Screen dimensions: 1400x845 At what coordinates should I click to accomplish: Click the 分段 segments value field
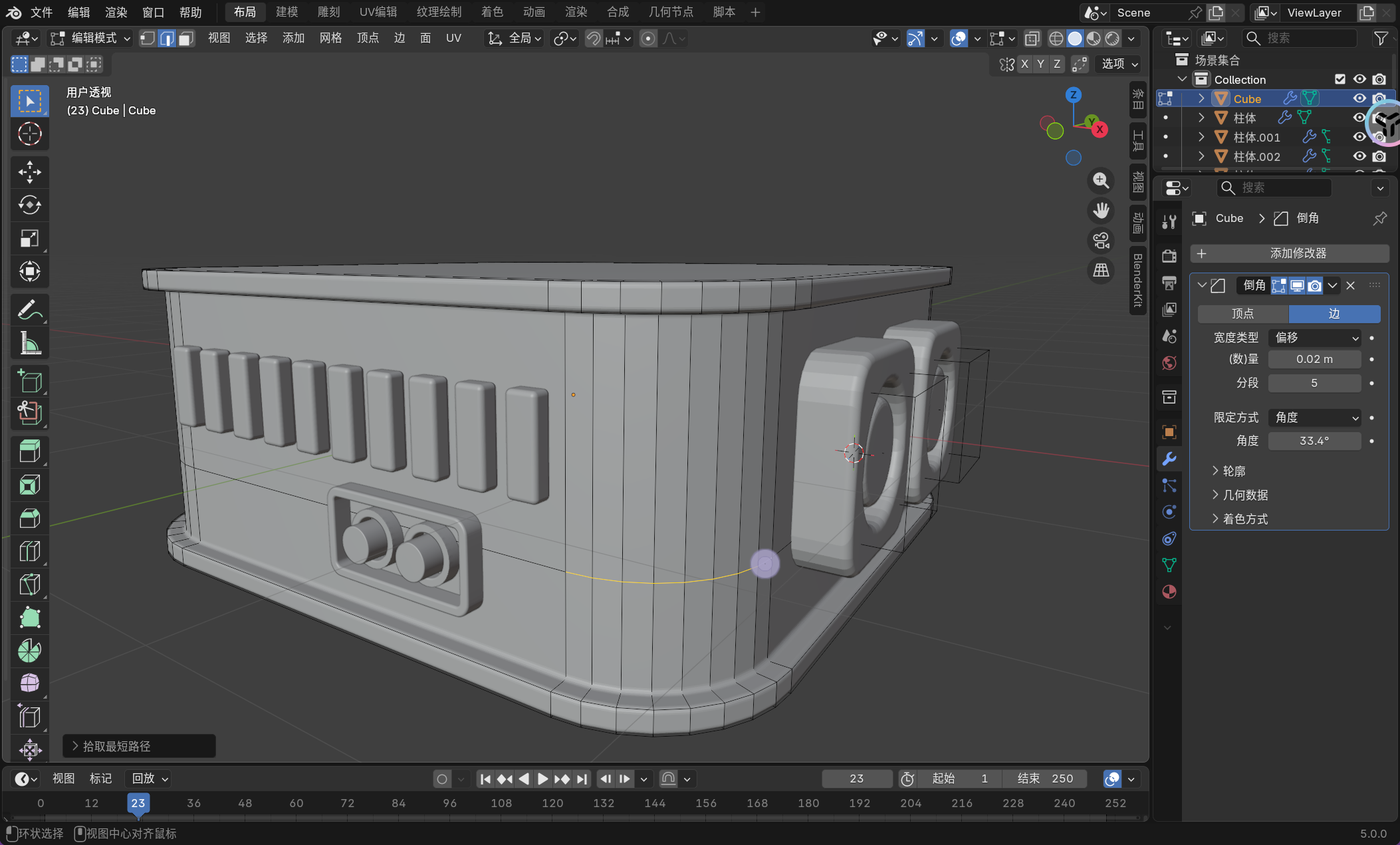point(1314,383)
